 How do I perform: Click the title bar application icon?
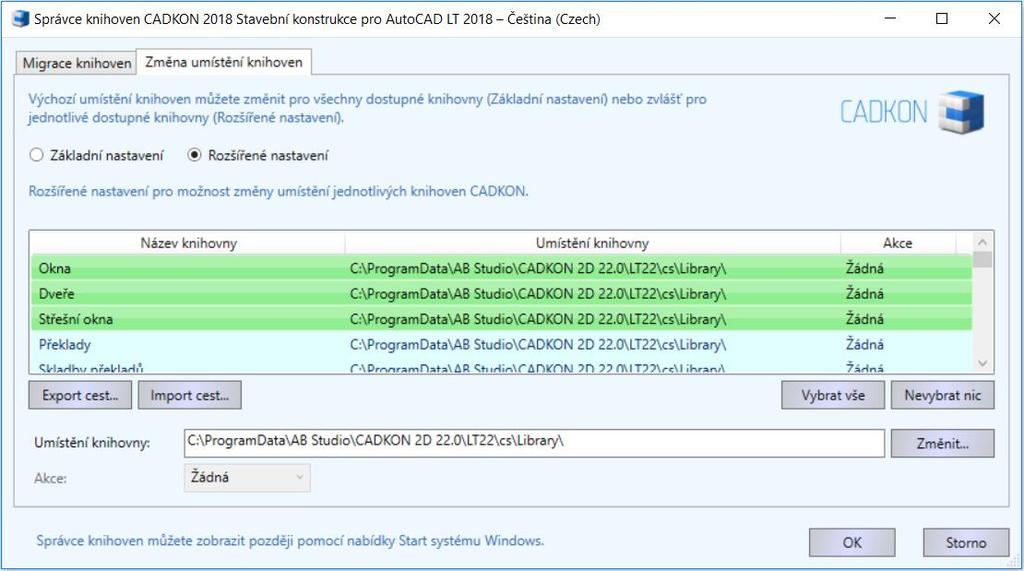(x=21, y=18)
